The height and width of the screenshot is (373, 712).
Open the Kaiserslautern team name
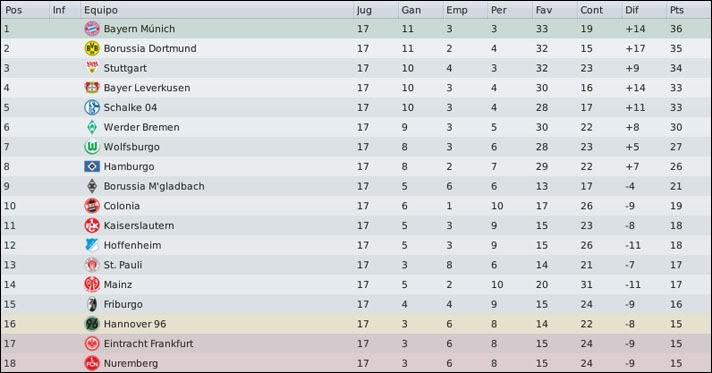139,226
